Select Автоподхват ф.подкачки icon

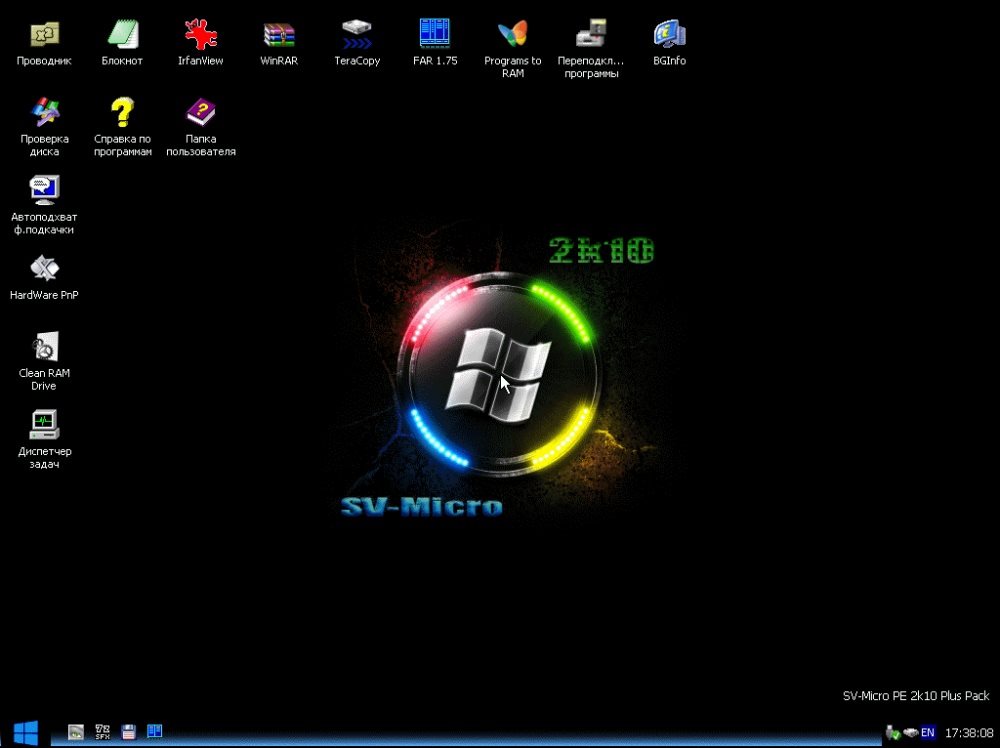[44, 190]
